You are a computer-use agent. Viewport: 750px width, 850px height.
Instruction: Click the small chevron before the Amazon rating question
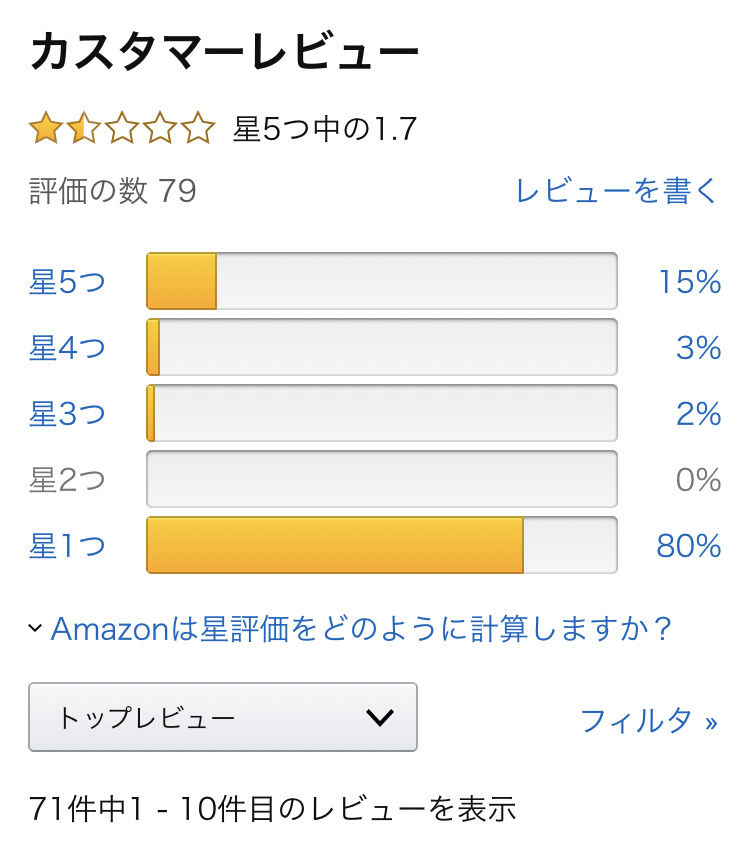[35, 628]
